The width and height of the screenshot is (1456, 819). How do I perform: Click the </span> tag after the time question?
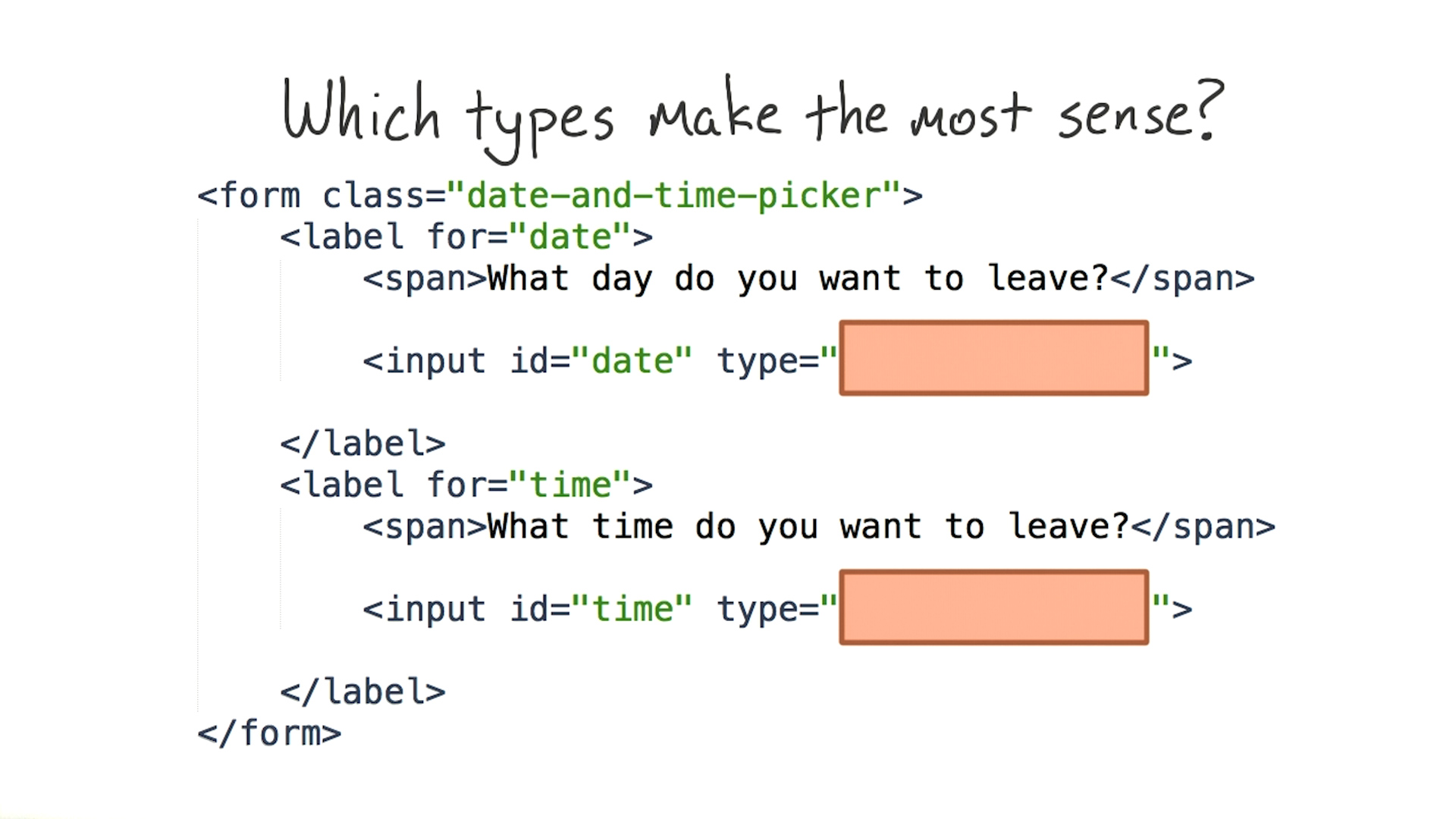click(x=1203, y=527)
